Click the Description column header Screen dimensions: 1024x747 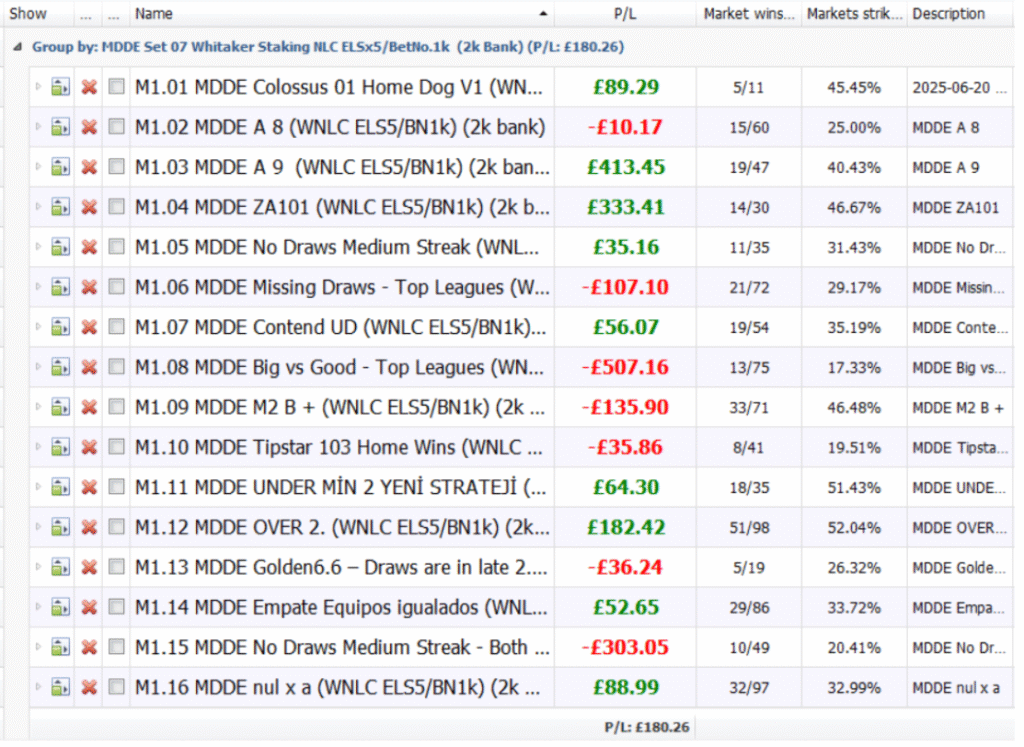(948, 14)
